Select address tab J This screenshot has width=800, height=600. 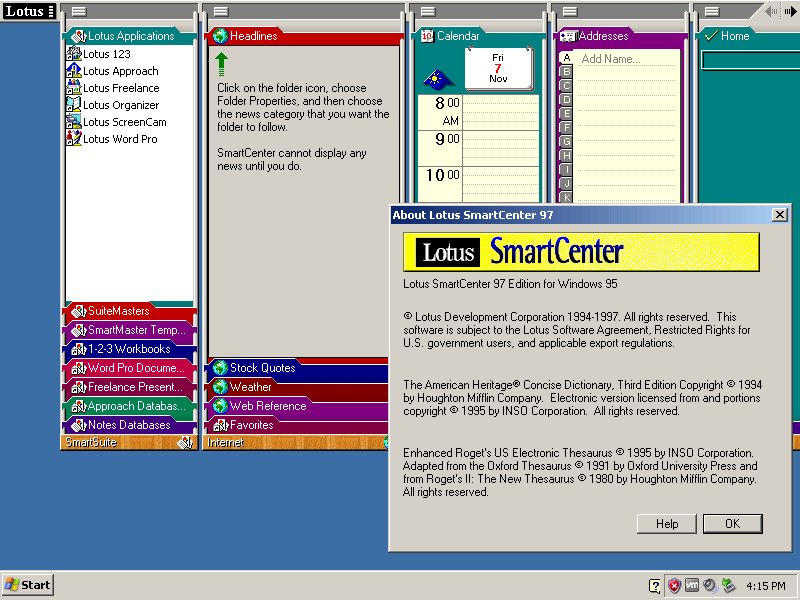point(566,184)
